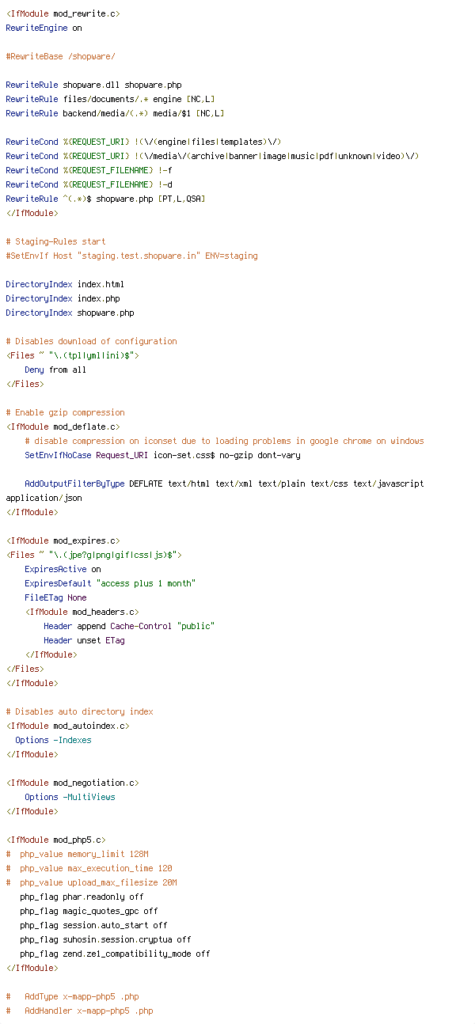Click the 'Options -MultiViews' directive
The width and height of the screenshot is (475, 1024).
click(70, 797)
